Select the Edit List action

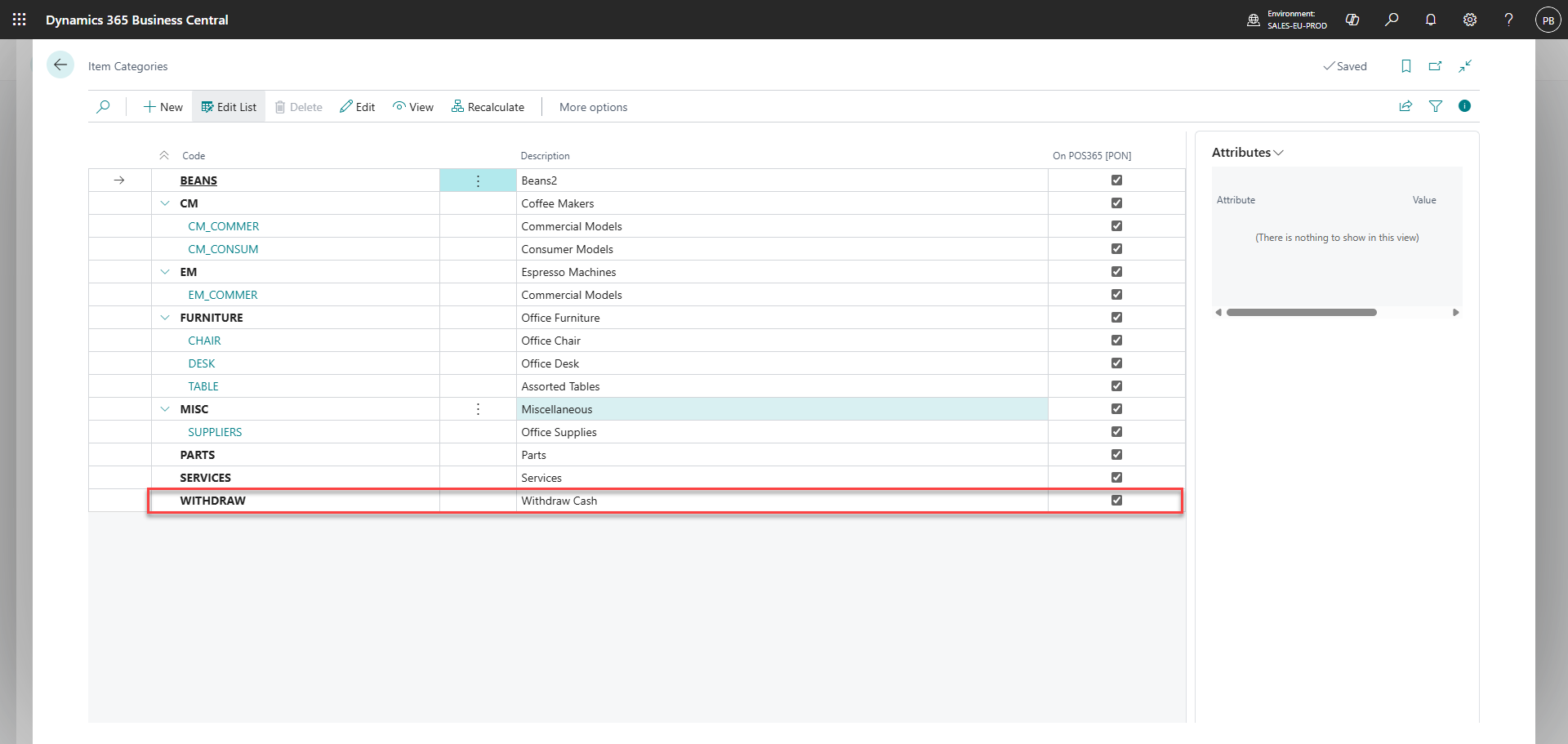click(x=229, y=107)
